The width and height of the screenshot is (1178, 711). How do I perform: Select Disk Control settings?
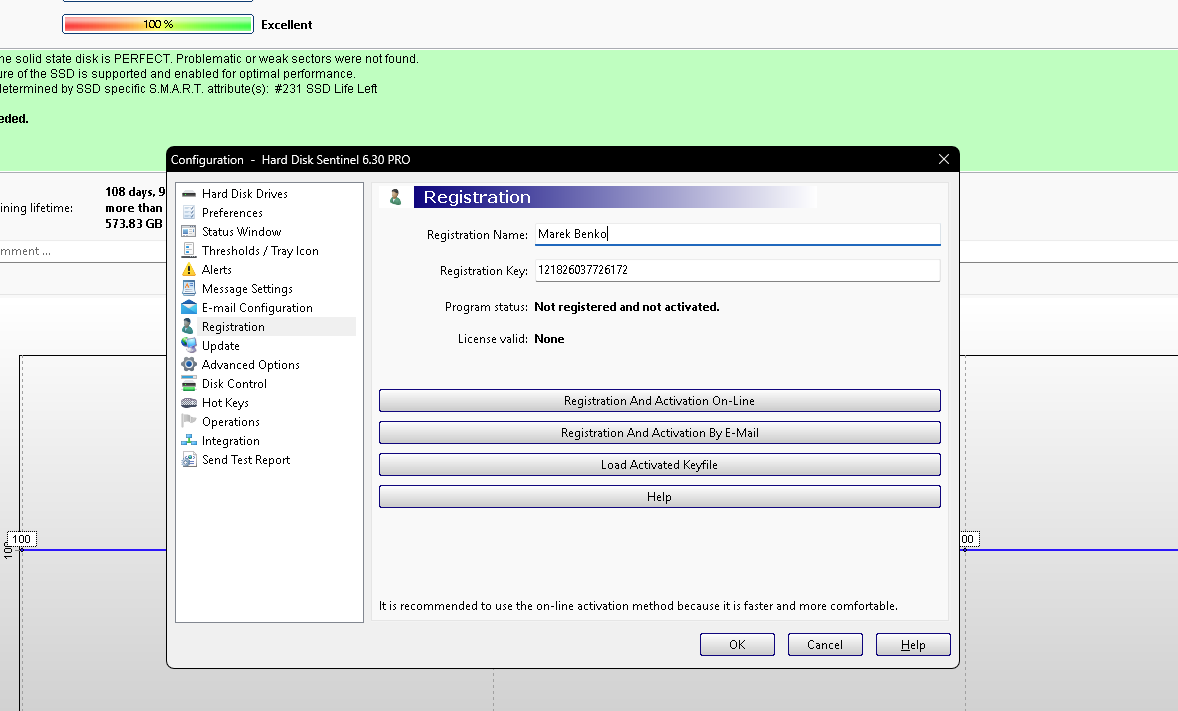(x=235, y=383)
